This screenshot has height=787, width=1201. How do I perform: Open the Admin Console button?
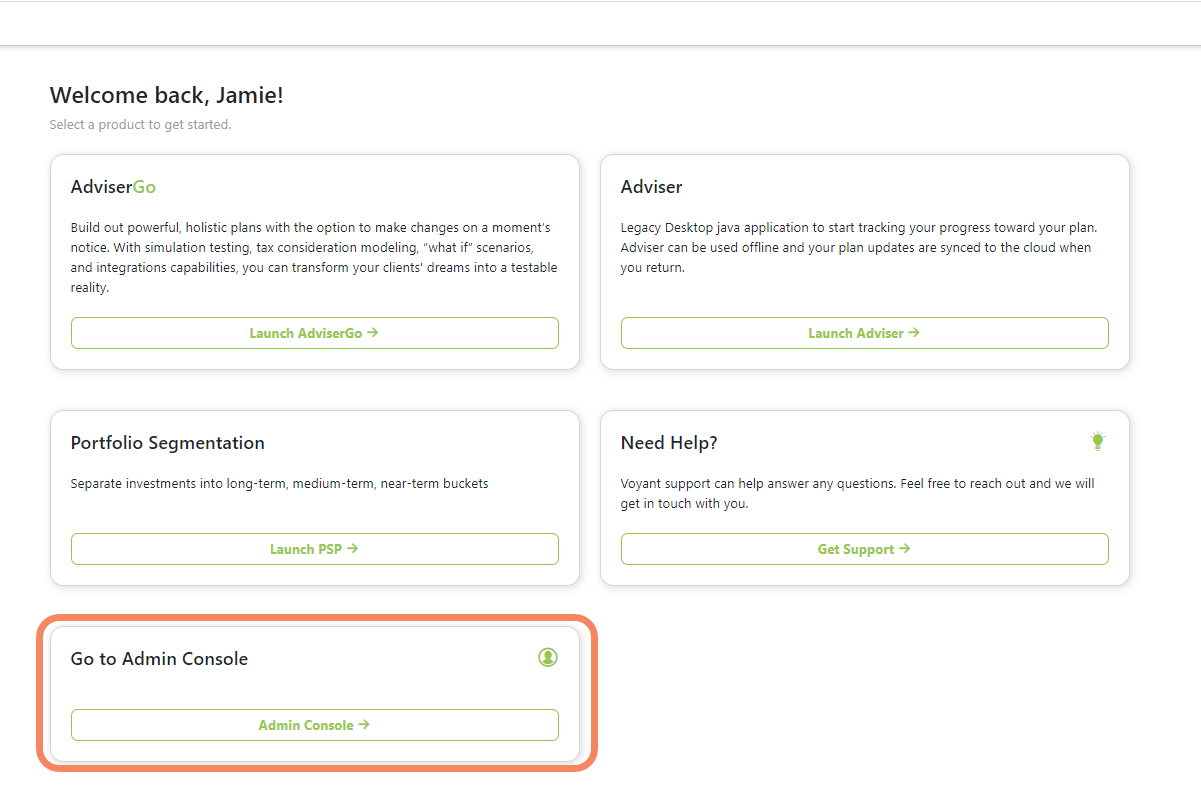point(314,725)
